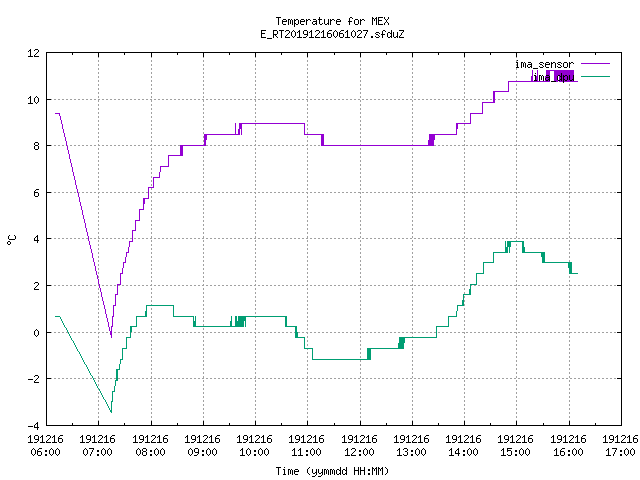Click y-axis tick value 12
640x480 pixels.
pyautogui.click(x=33, y=53)
